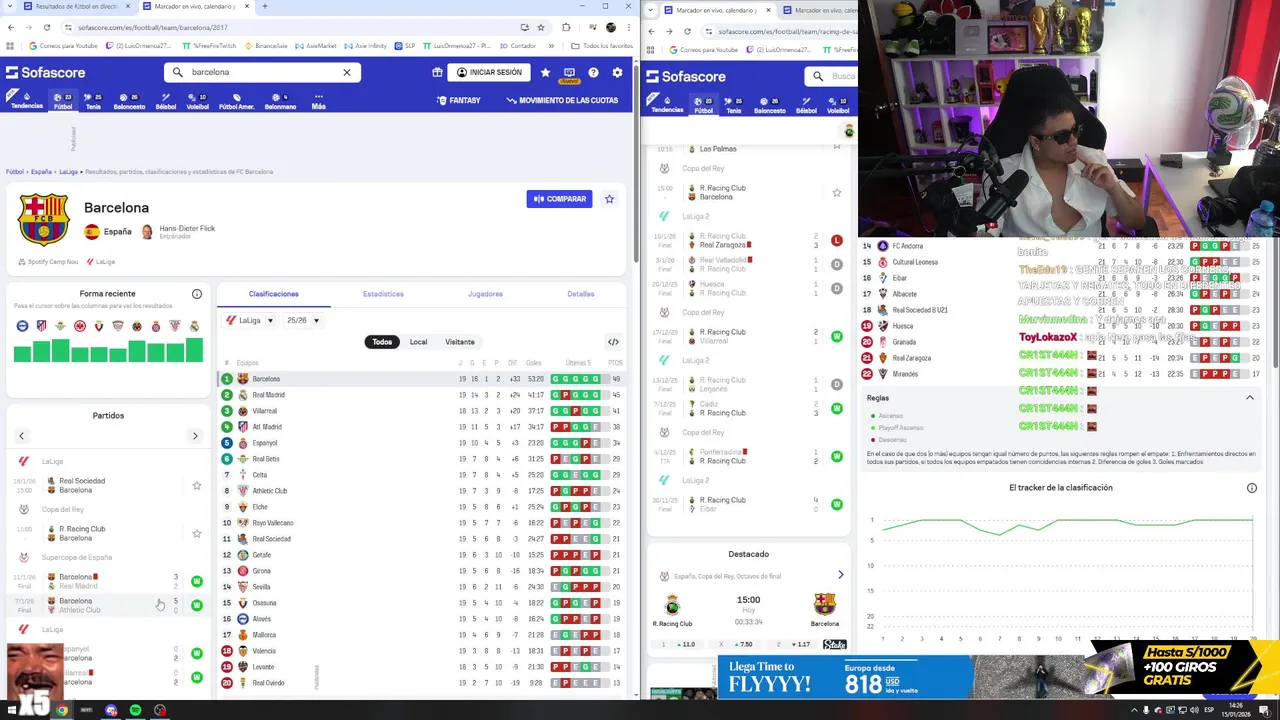Favorite the Real Sociedad vs Barcelona match

pos(197,486)
